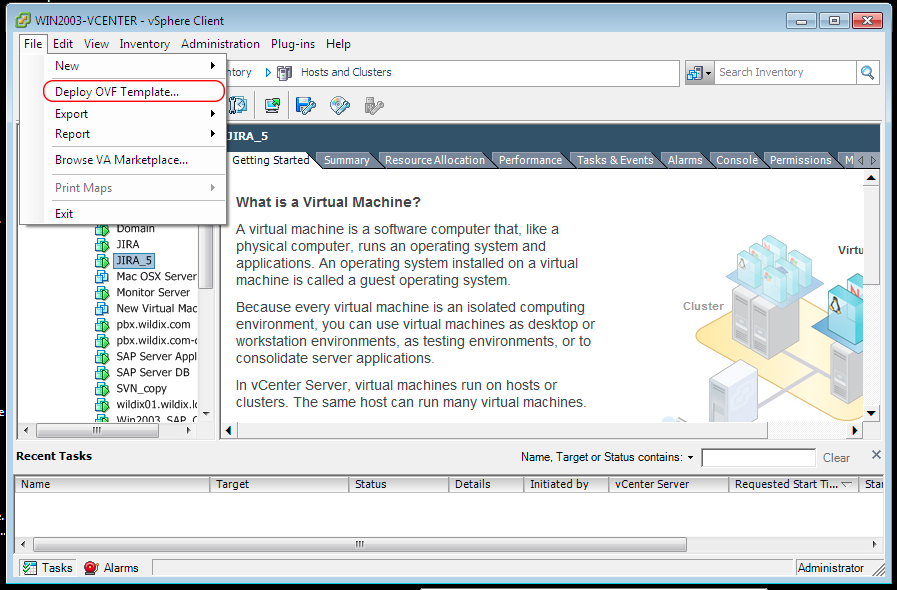Click Hosts and Clusters breadcrumb text
Viewport: 897px width, 590px height.
coord(346,73)
